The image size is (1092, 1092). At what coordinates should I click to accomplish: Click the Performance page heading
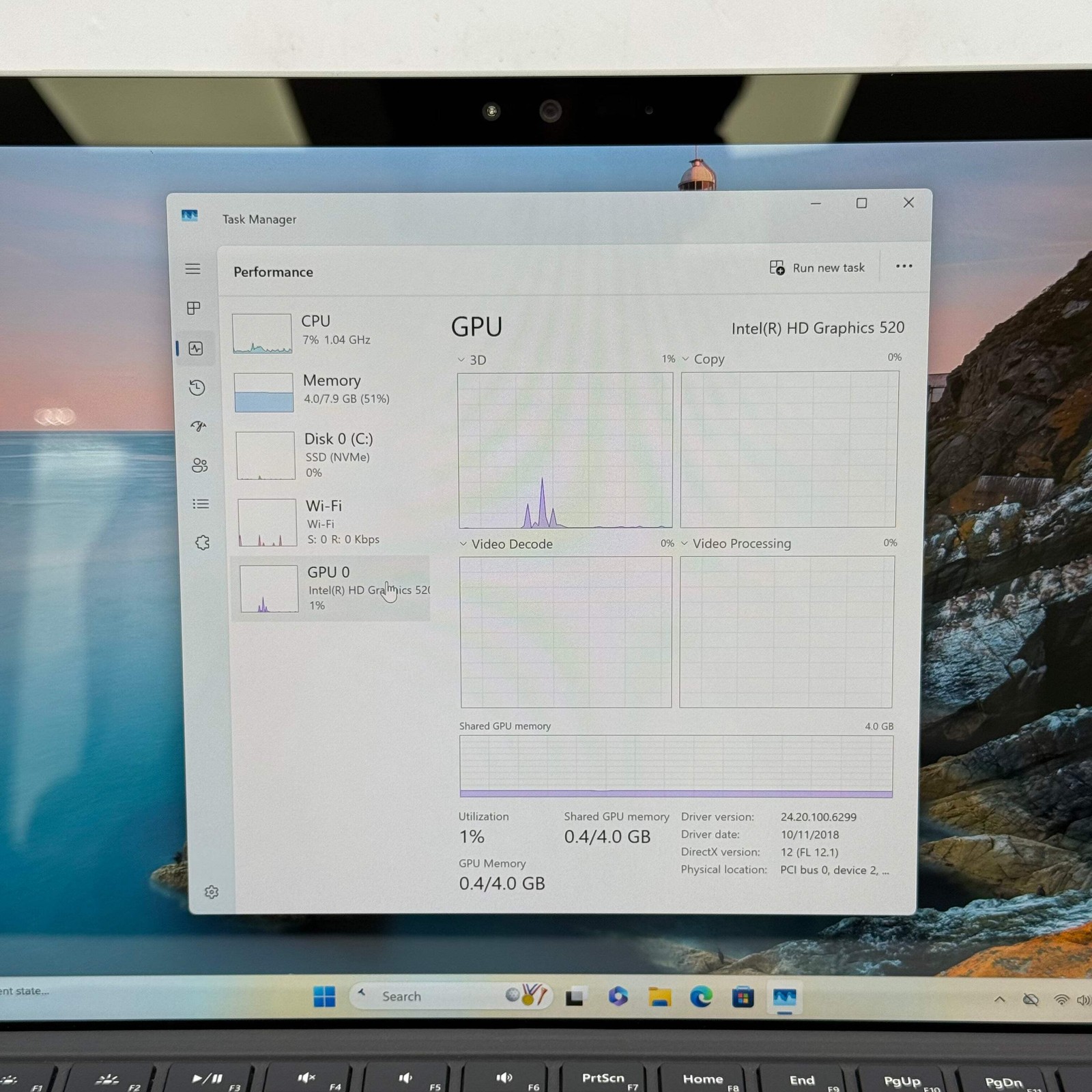pos(273,272)
